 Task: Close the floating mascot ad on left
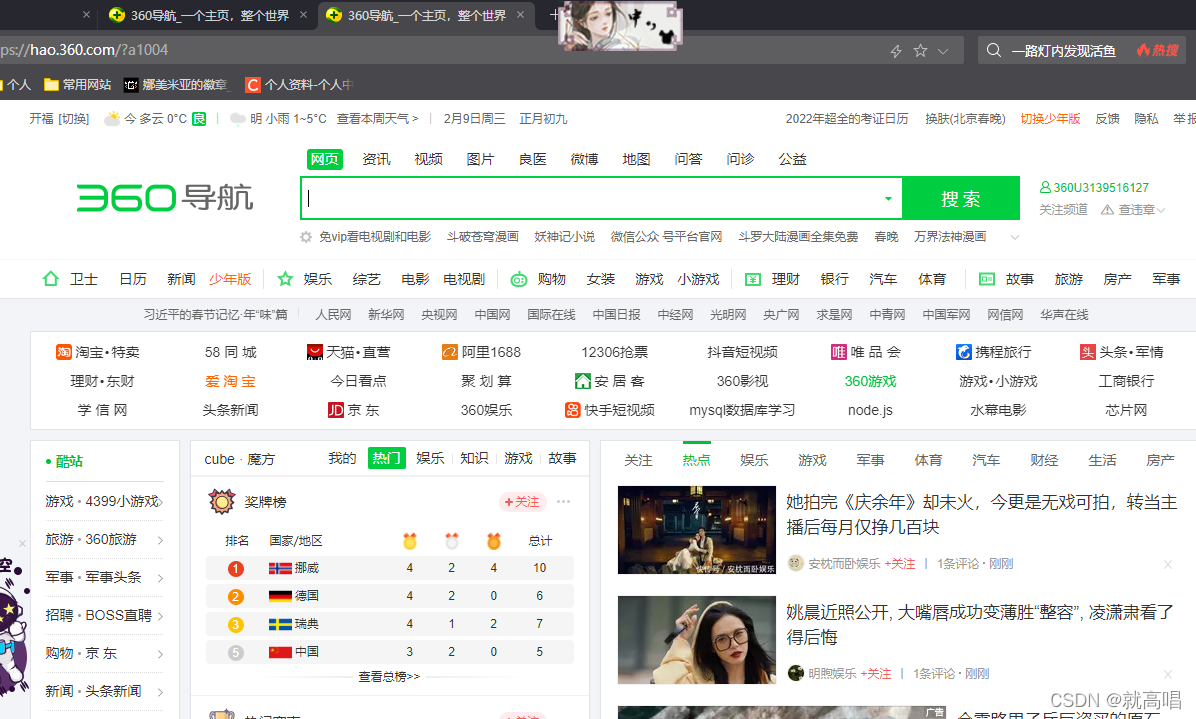(22, 544)
